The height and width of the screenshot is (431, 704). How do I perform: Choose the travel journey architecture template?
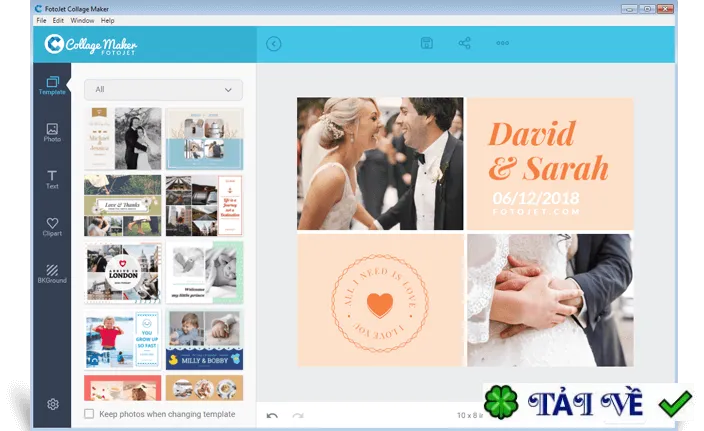tap(204, 206)
